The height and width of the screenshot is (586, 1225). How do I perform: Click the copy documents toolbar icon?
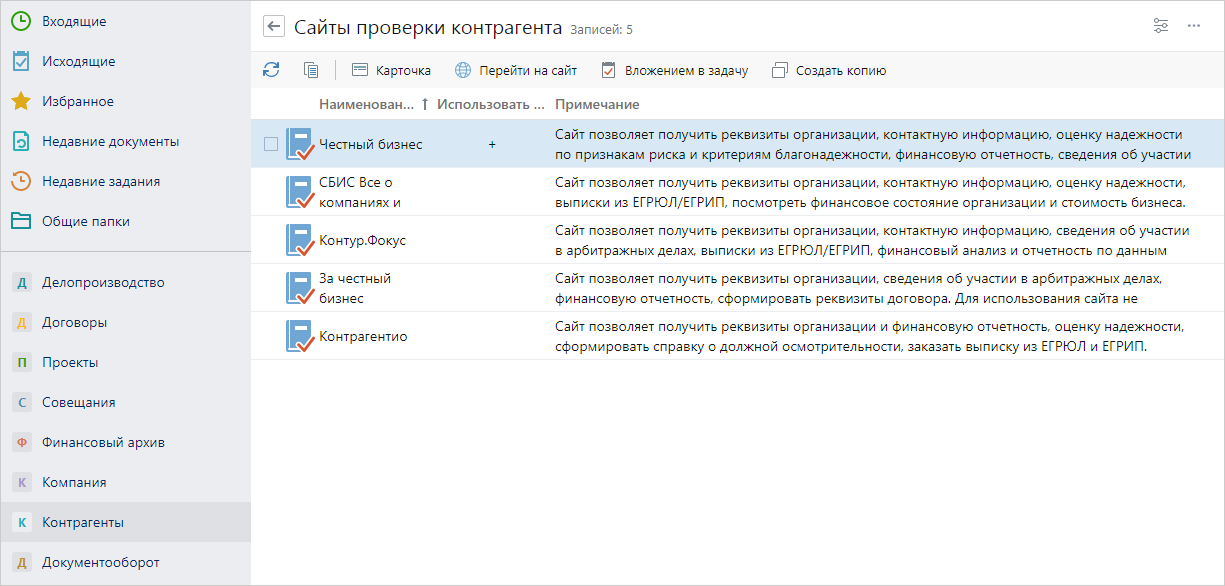pyautogui.click(x=311, y=70)
